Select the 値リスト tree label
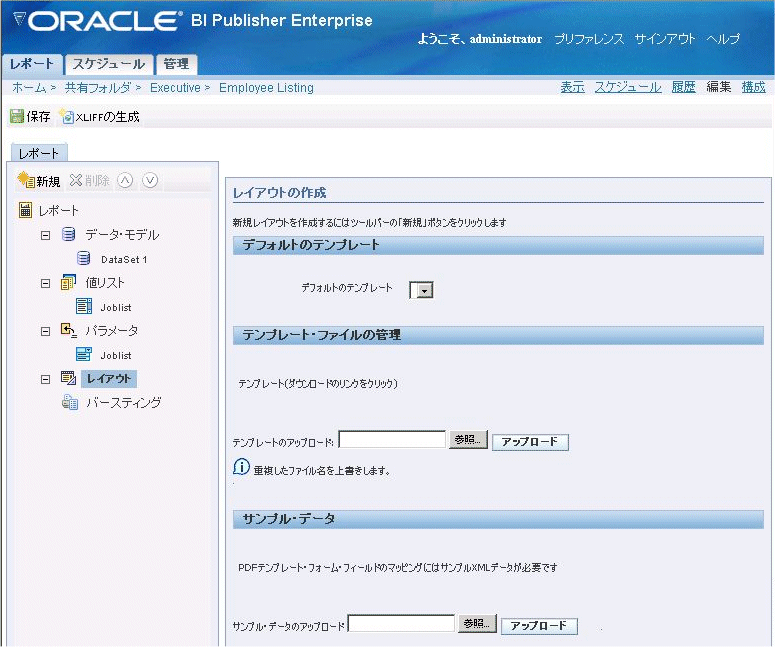 tap(105, 283)
